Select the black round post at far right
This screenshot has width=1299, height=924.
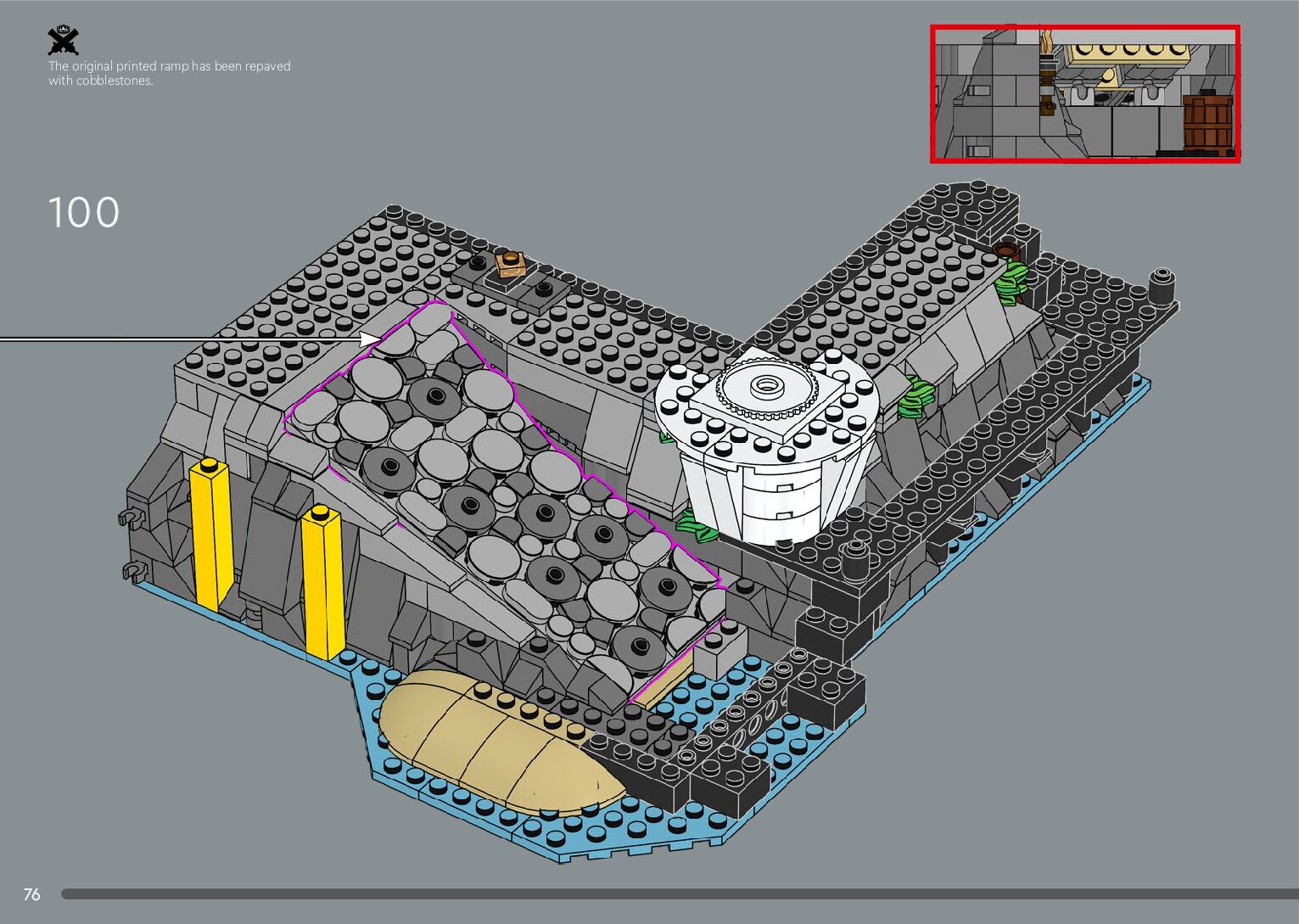click(x=1162, y=287)
